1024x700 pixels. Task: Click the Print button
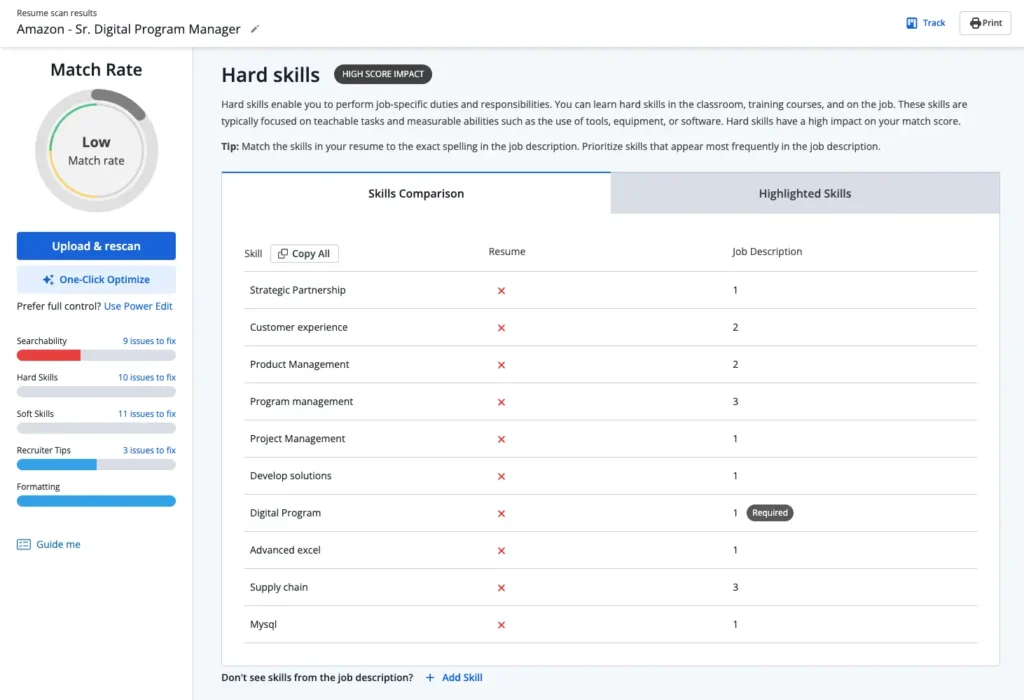(x=985, y=23)
